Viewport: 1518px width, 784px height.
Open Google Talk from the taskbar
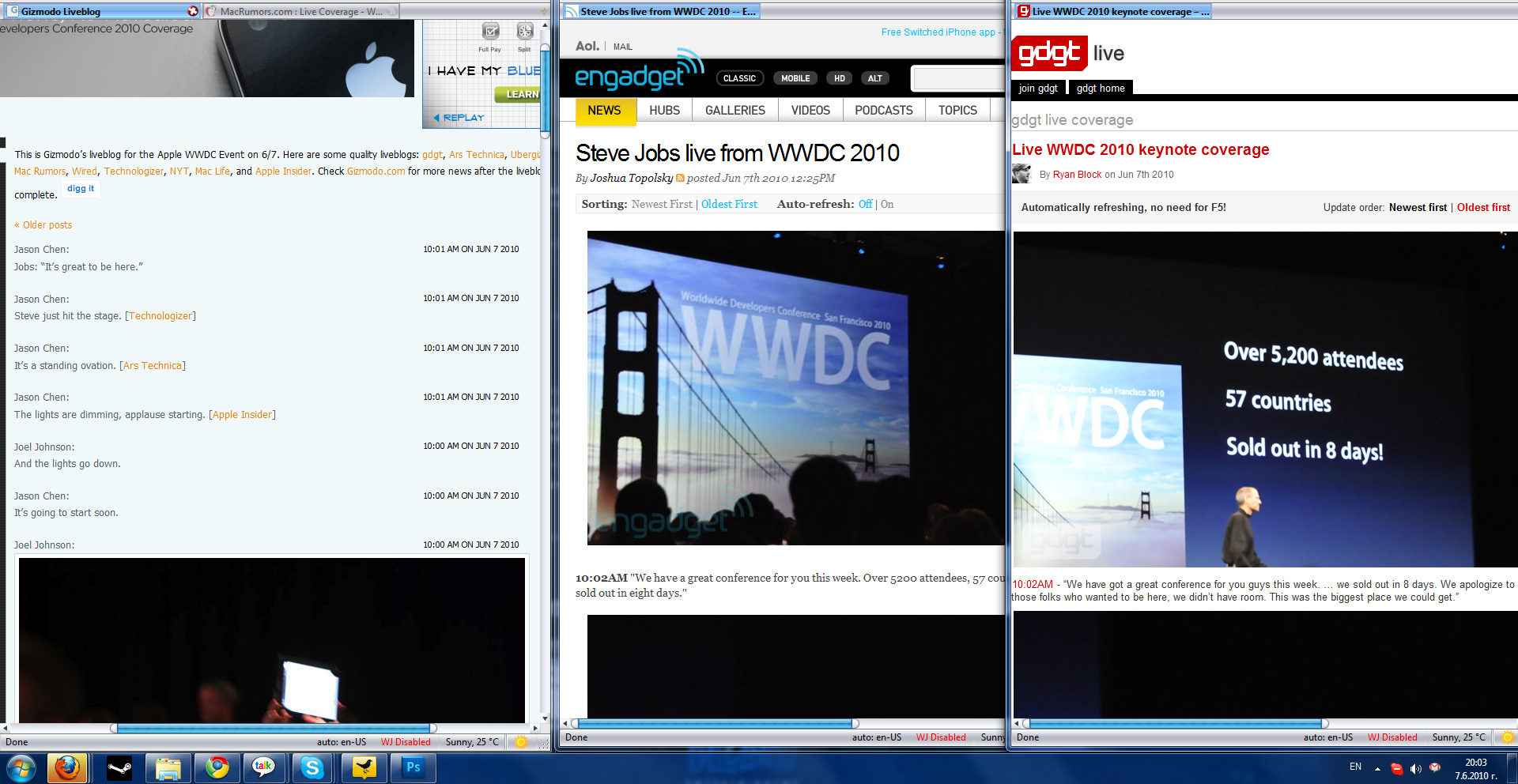[x=263, y=767]
